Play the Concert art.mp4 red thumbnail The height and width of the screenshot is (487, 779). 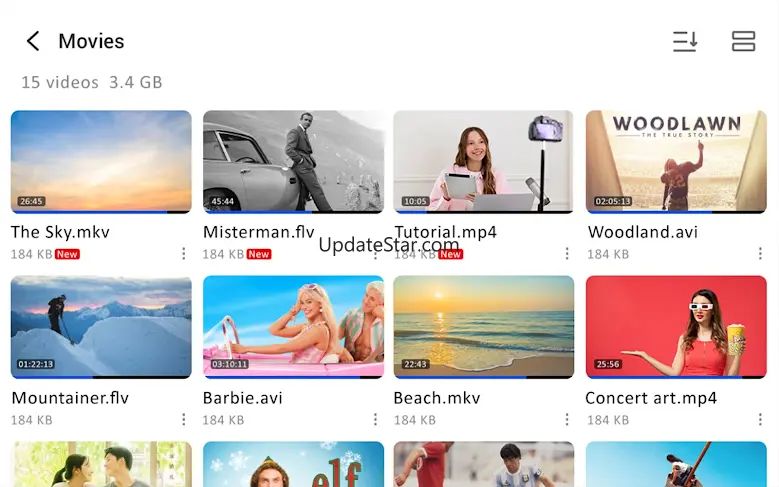(x=676, y=327)
